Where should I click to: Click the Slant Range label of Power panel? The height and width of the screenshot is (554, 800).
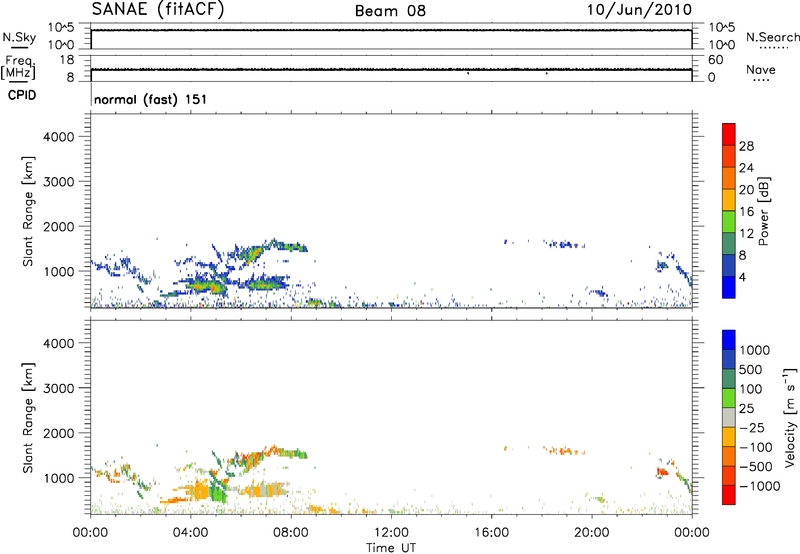click(28, 212)
